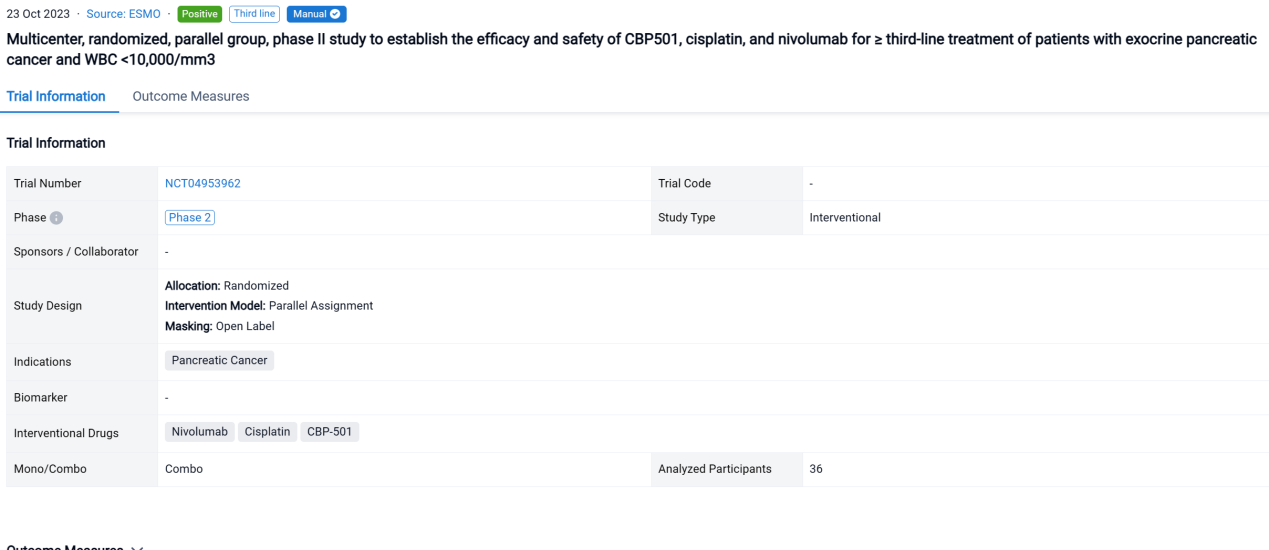Click the Analyzed Participants value 36

(816, 469)
